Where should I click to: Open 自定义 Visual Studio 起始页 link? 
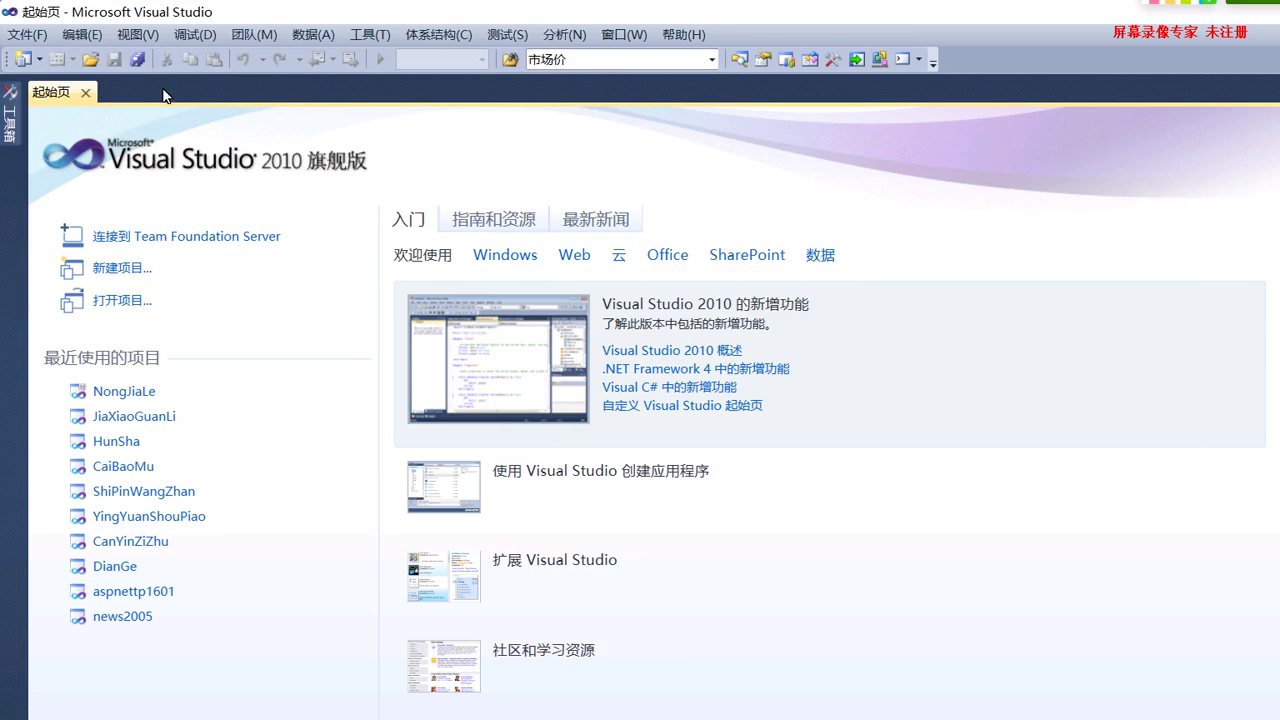click(x=682, y=405)
